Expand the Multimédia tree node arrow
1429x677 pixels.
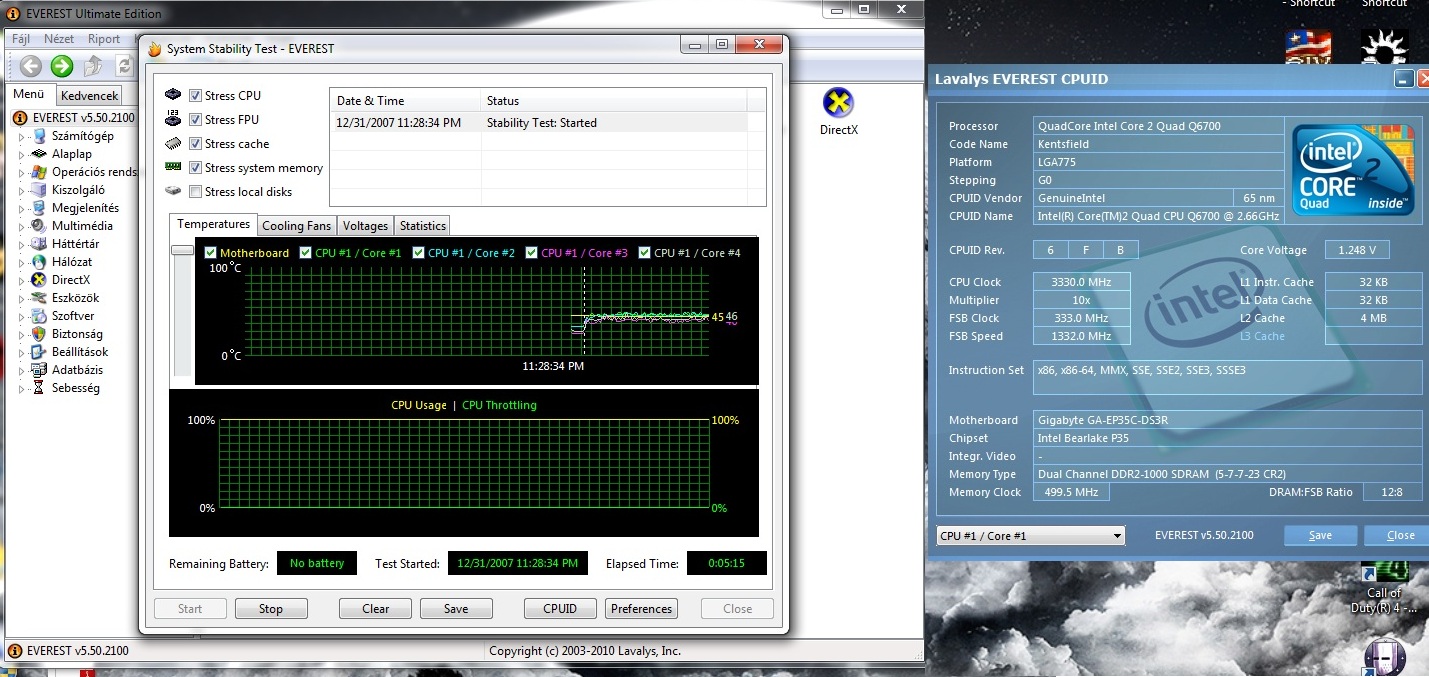pos(22,227)
